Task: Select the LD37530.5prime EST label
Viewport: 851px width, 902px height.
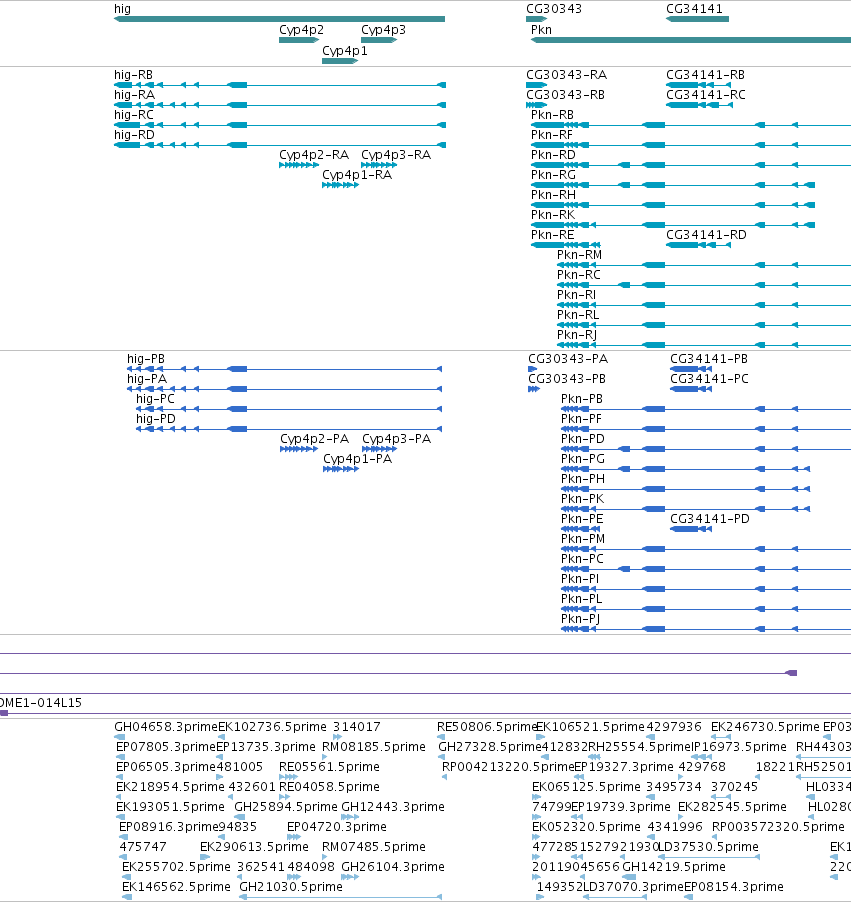Action: pyautogui.click(x=709, y=847)
